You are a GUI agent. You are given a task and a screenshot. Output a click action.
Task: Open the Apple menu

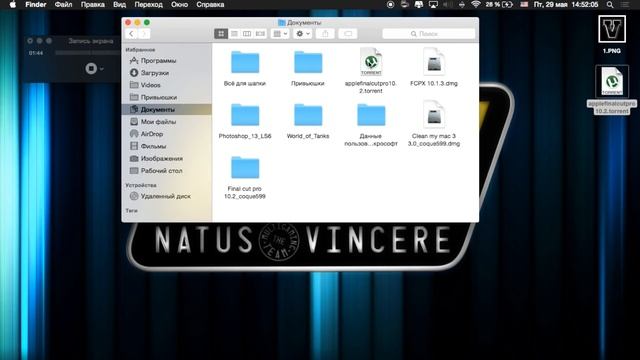pos(13,4)
